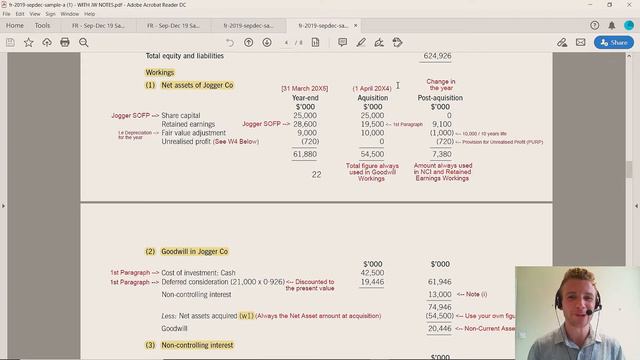Click the deferred consideration 19,446 figure
Screen dimensions: 640x360
[x=372, y=282]
